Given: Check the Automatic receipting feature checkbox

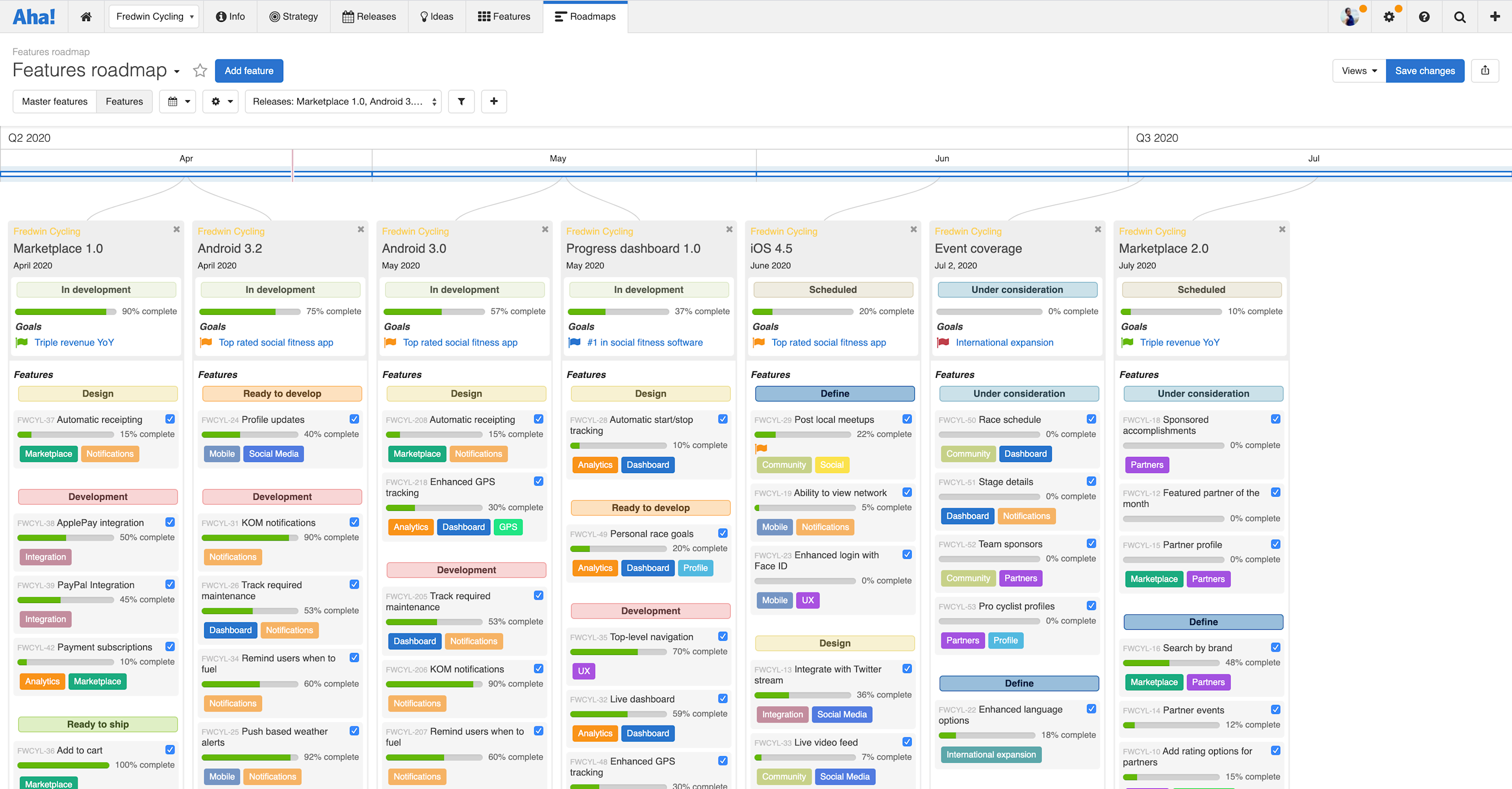Looking at the screenshot, I should click(x=170, y=419).
